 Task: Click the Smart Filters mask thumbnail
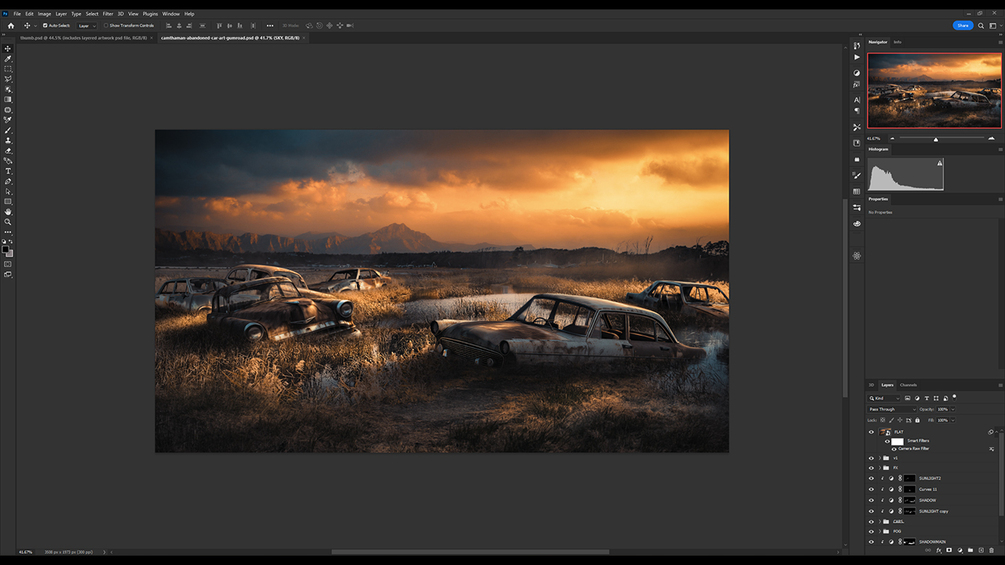897,441
